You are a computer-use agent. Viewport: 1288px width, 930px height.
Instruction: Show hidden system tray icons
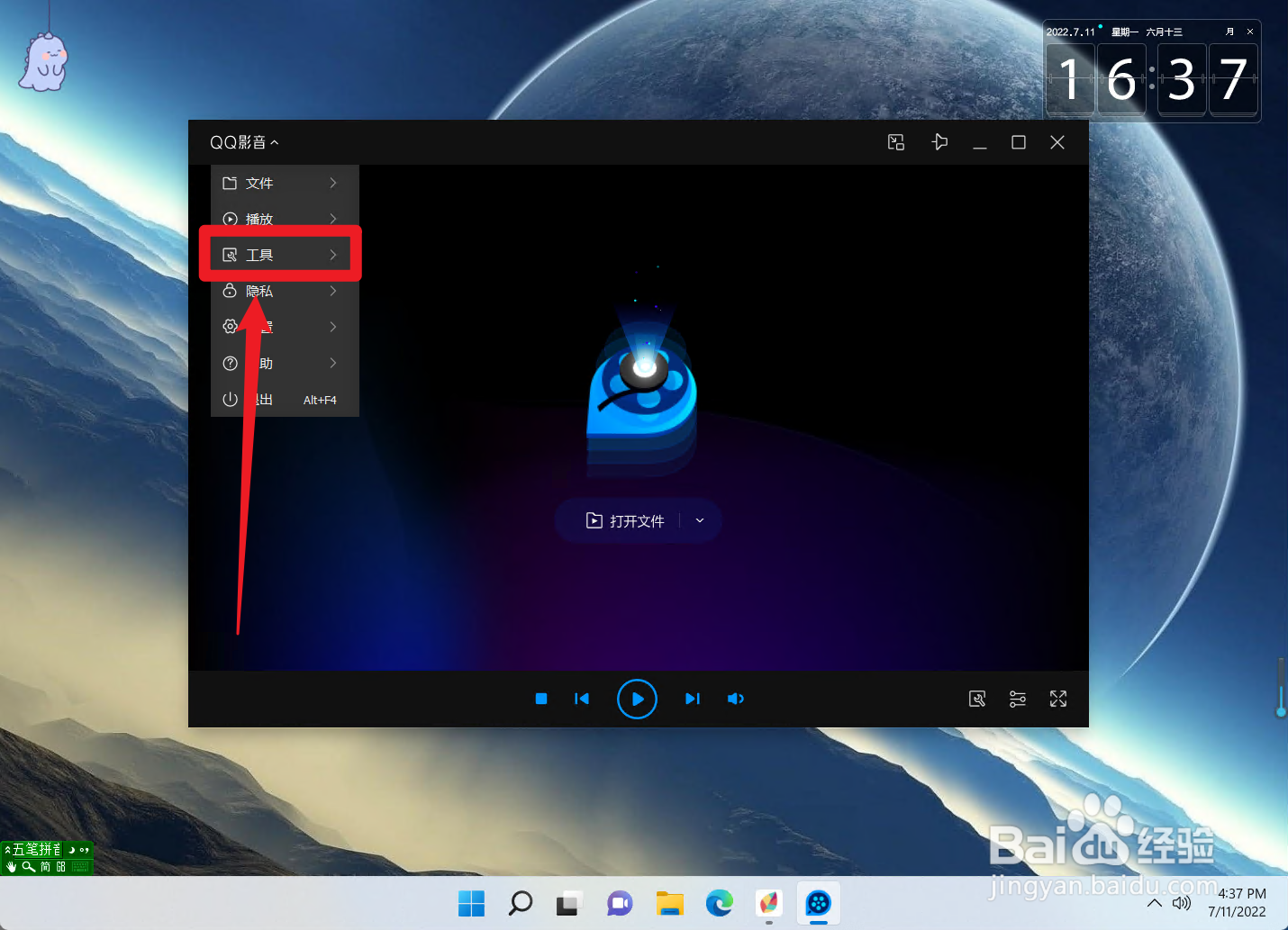point(1155,903)
